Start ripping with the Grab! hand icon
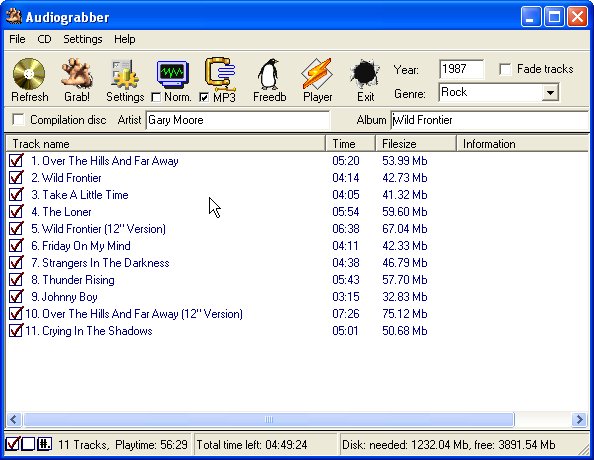 pyautogui.click(x=77, y=74)
